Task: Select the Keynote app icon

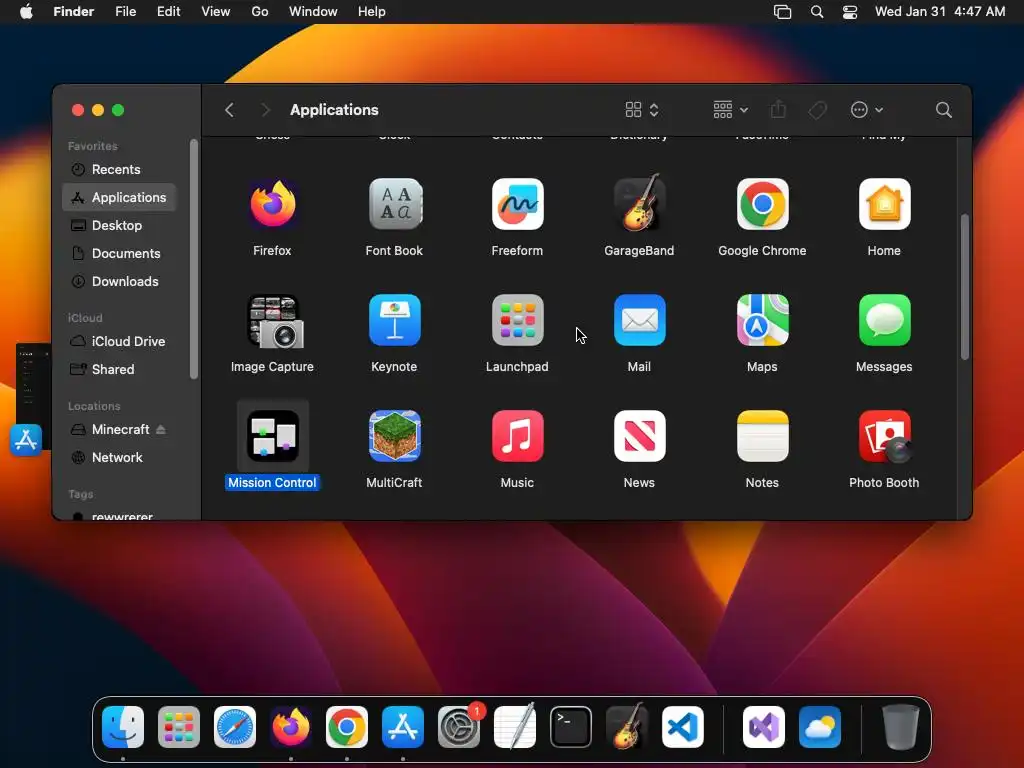Action: coord(394,320)
